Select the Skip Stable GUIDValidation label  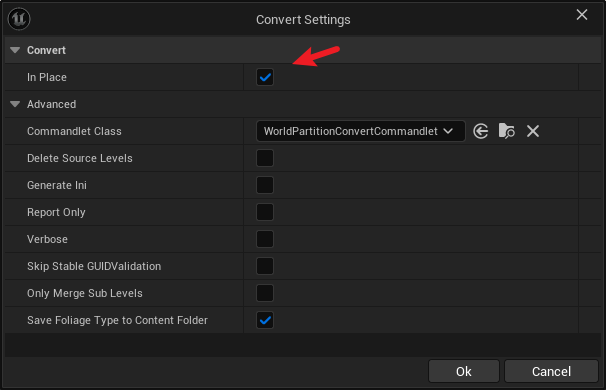pyautogui.click(x=94, y=266)
